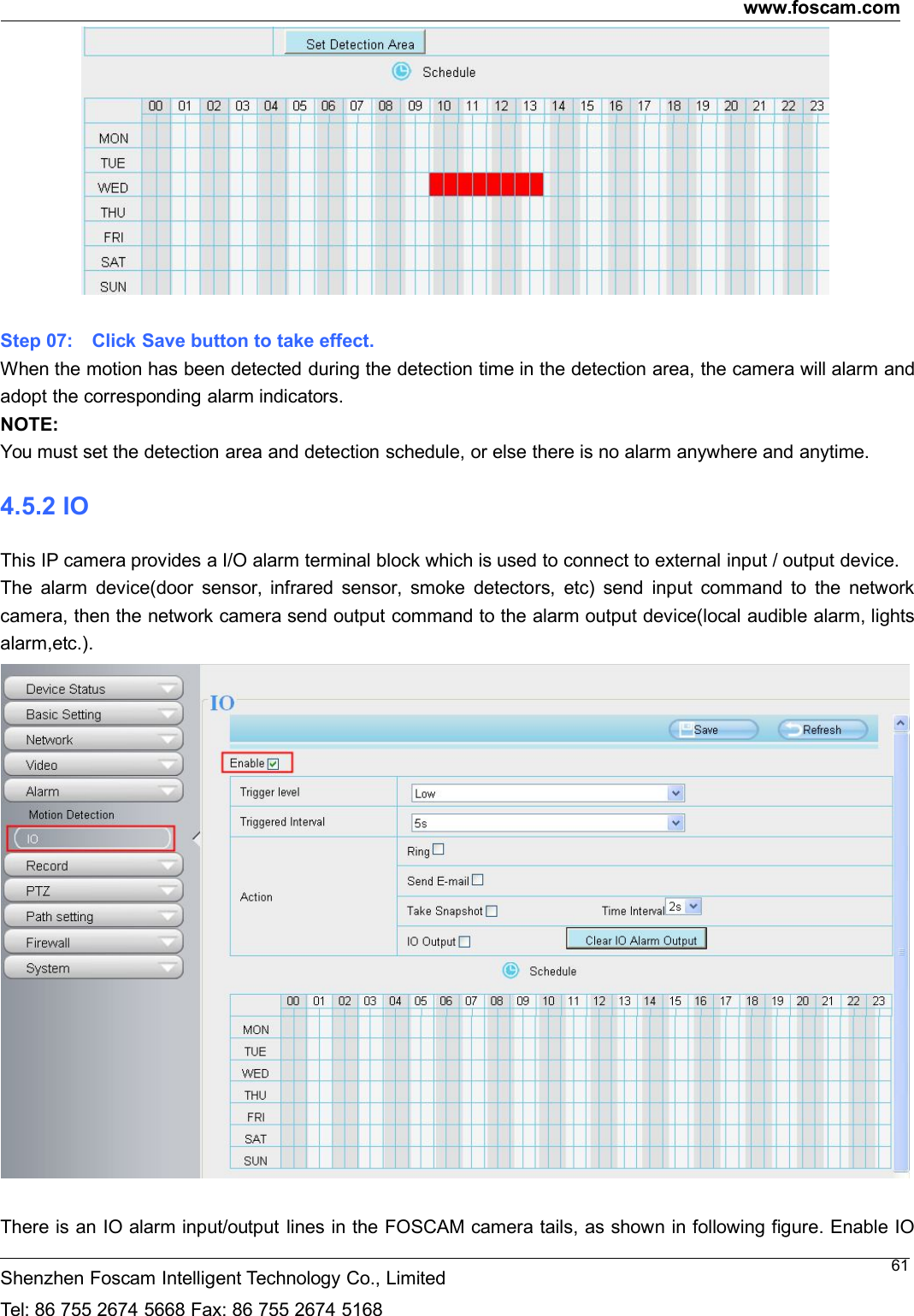Image resolution: width=914 pixels, height=1316 pixels.
Task: Click the Set Detection Area button
Action: tap(355, 44)
